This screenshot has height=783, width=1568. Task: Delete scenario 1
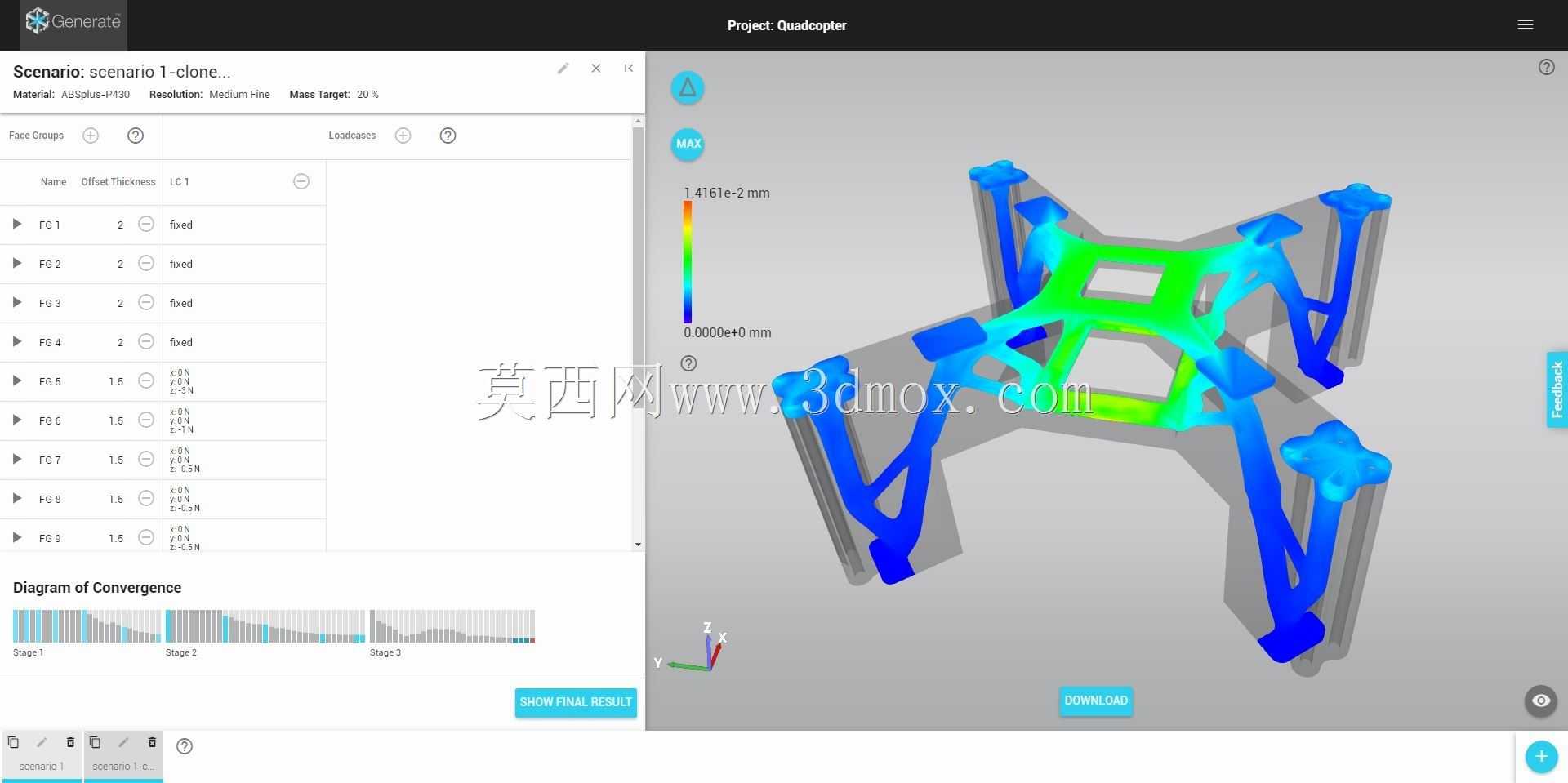[70, 742]
